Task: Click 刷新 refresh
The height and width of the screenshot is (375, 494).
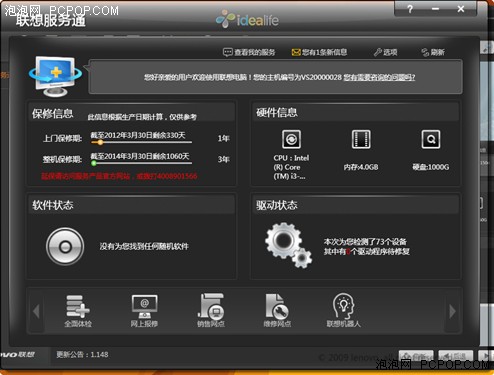Action: click(x=433, y=52)
